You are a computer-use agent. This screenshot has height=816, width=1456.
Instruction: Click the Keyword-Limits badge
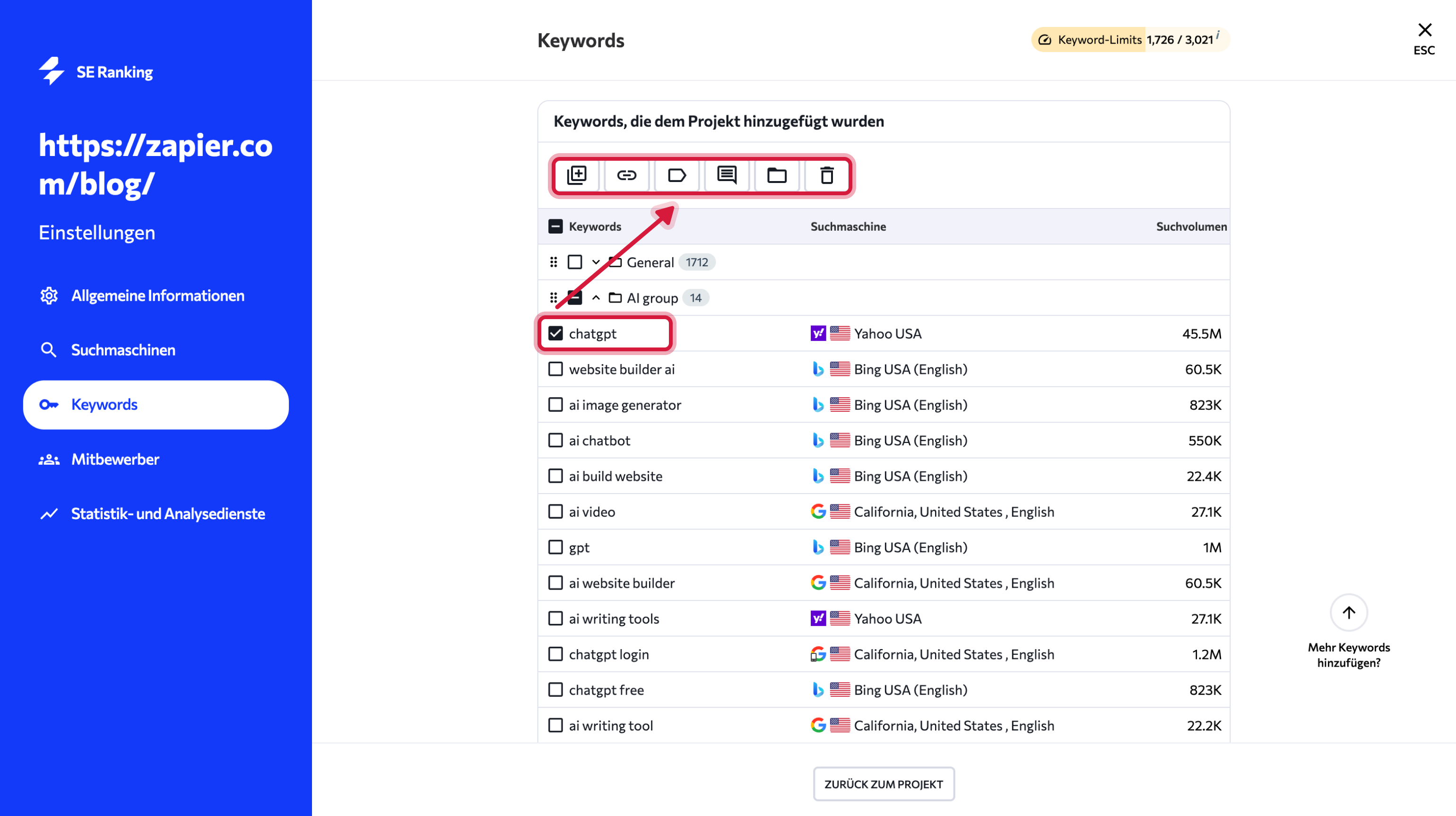1130,40
